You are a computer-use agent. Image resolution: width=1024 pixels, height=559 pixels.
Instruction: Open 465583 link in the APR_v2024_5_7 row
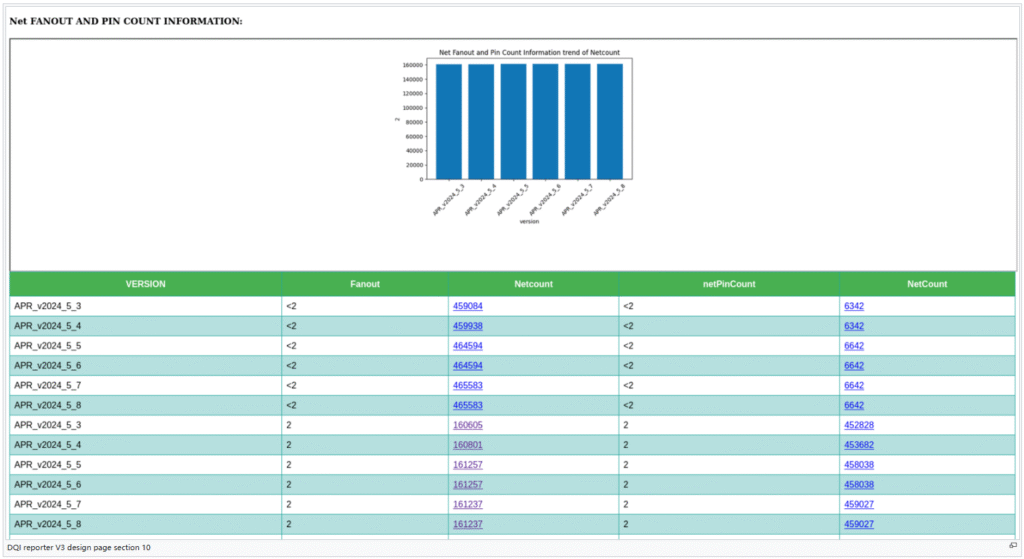[467, 385]
